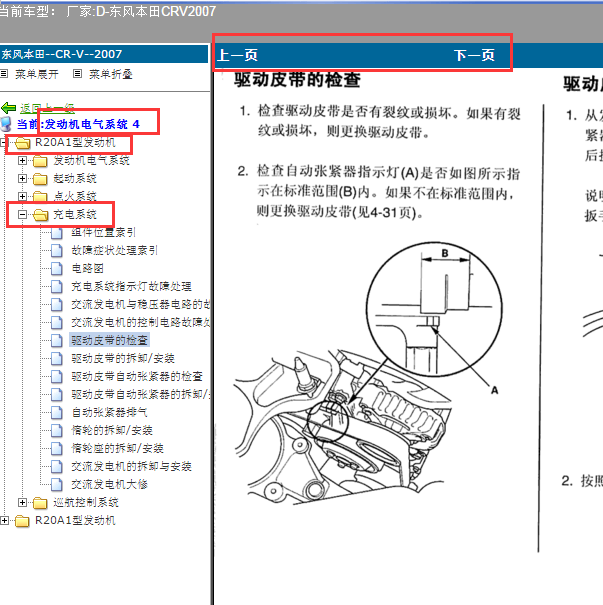Click the 菜单展开 label
Screen dimensions: 603x605
[x=37, y=74]
